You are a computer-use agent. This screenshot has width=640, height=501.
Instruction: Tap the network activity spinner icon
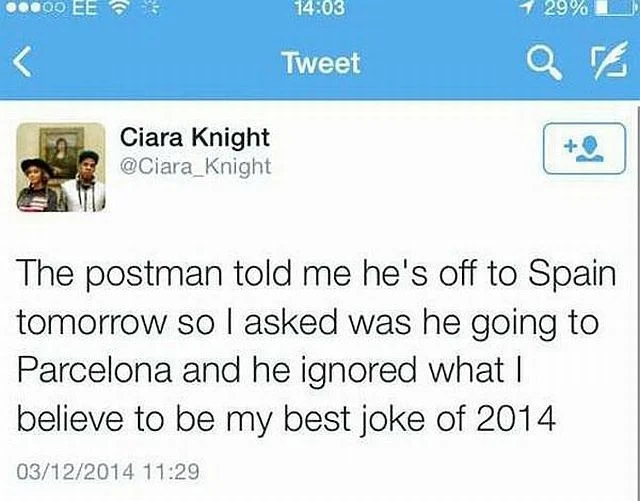pos(148,9)
